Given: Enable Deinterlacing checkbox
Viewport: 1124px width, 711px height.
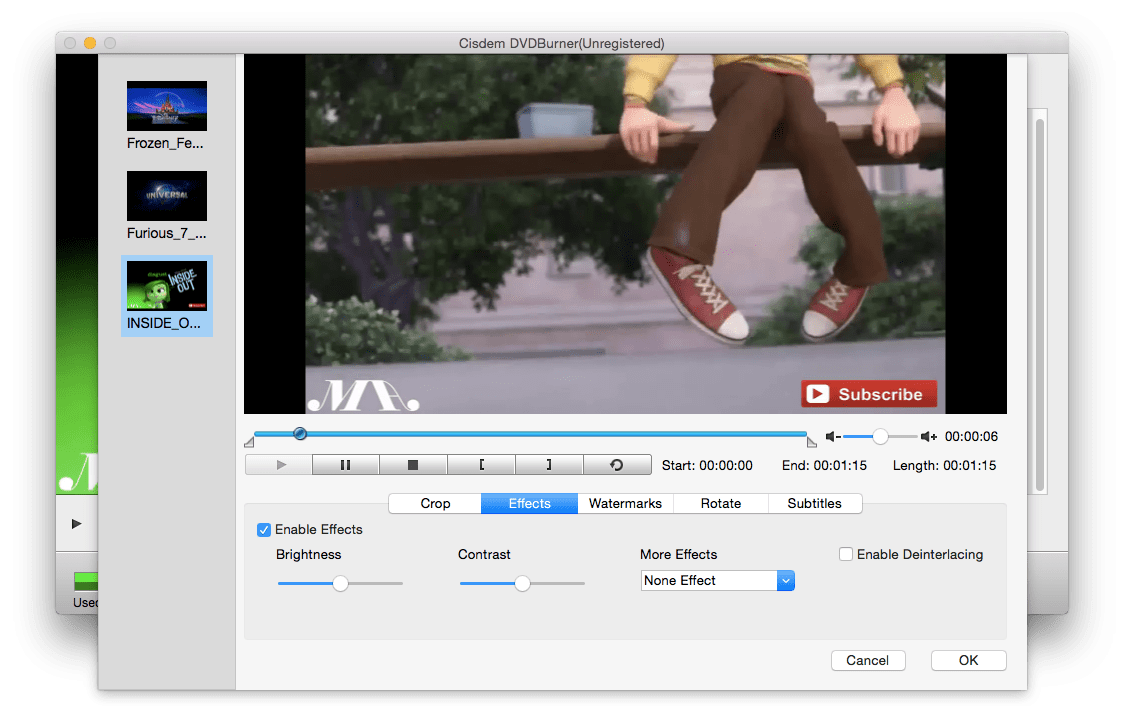Looking at the screenshot, I should pyautogui.click(x=846, y=554).
